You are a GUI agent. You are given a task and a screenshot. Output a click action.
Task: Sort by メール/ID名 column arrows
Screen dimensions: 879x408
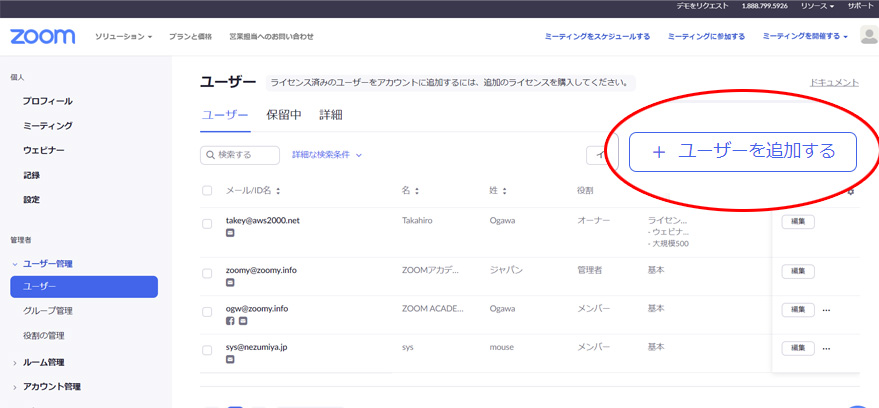pyautogui.click(x=278, y=191)
